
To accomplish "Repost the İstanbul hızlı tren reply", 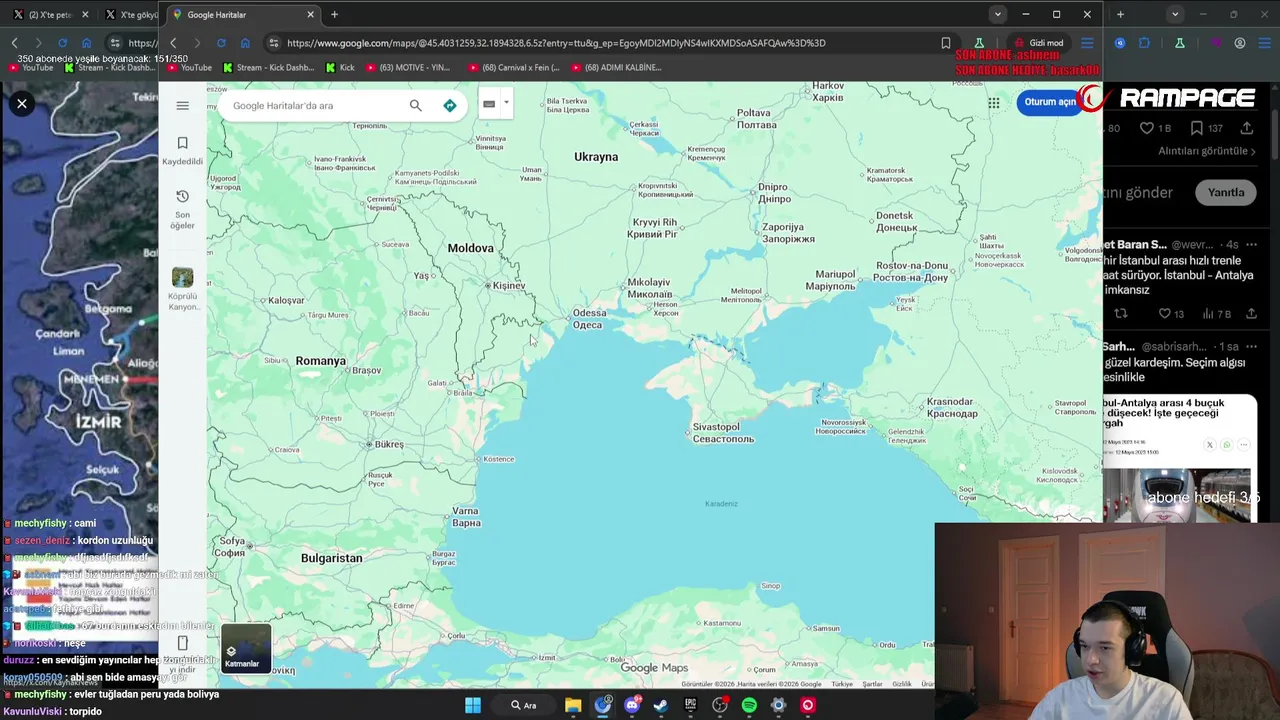I will (1121, 314).
